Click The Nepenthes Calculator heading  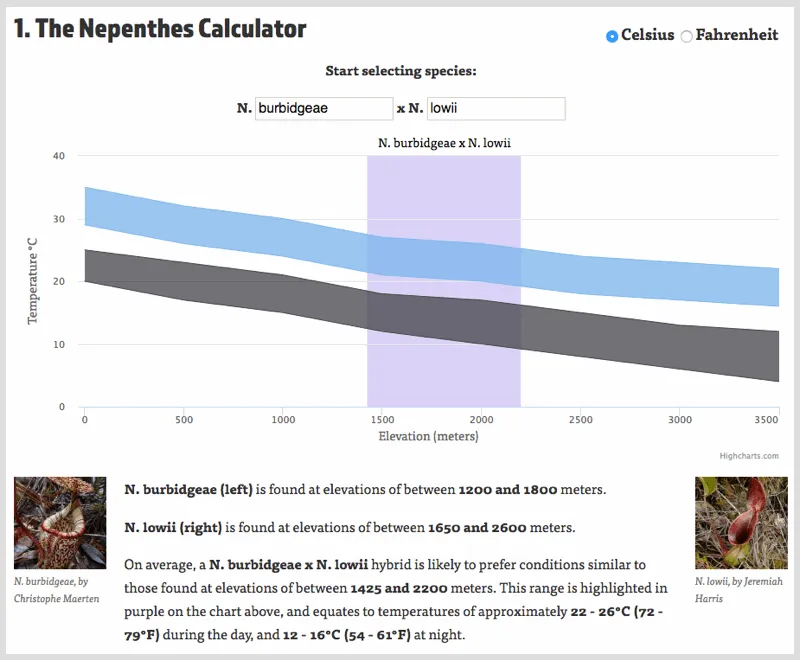[x=160, y=29]
